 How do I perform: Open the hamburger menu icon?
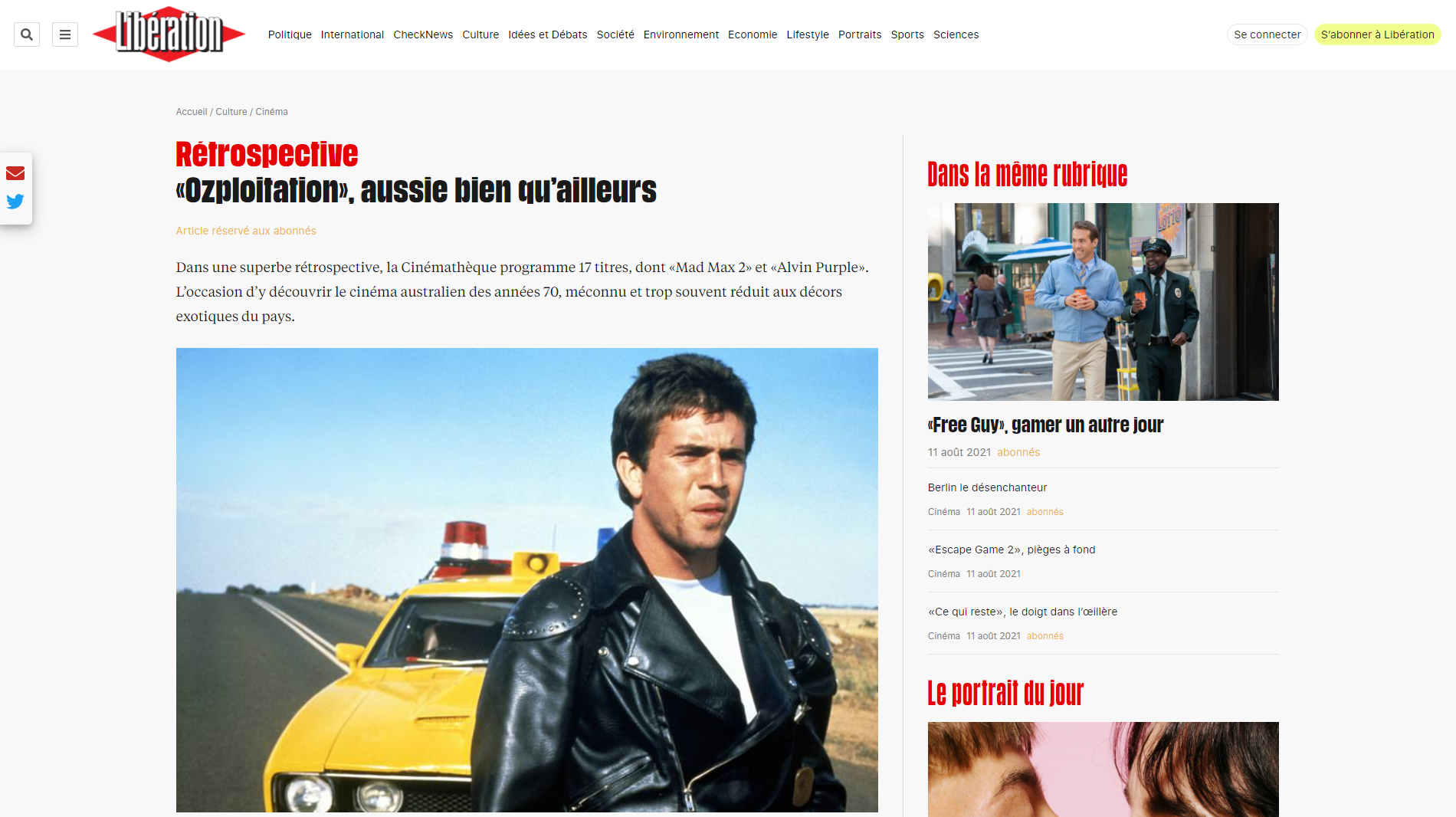65,34
